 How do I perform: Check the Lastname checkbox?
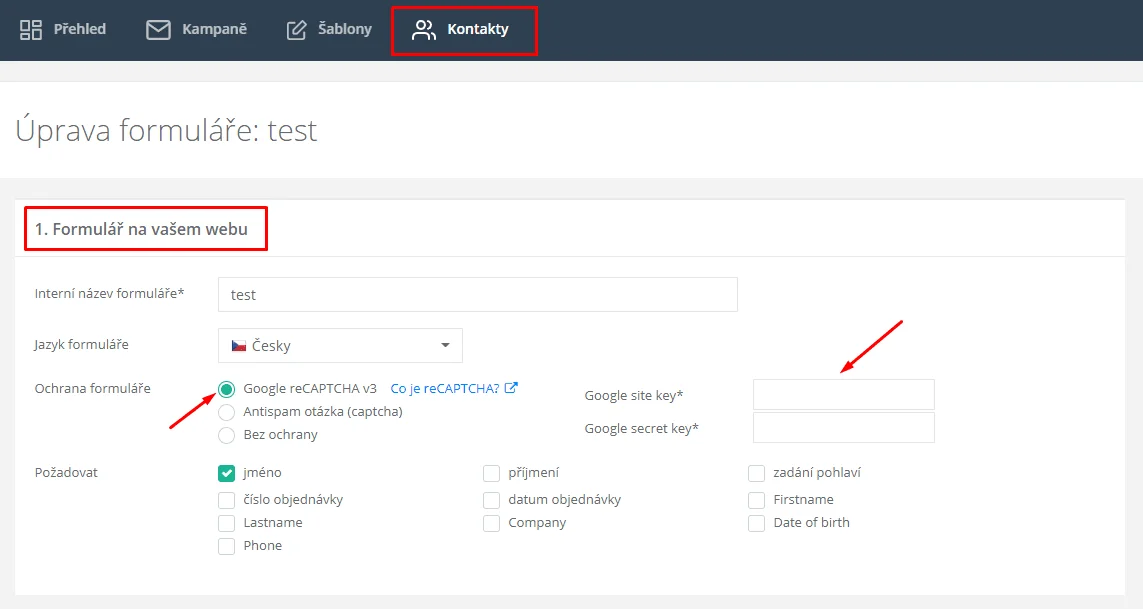pos(227,524)
